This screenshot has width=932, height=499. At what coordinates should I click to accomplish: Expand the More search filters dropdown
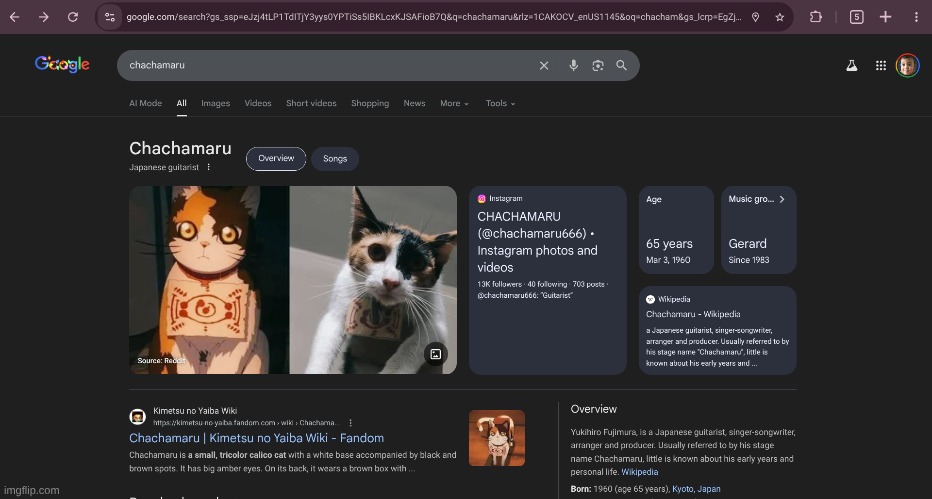click(x=454, y=103)
